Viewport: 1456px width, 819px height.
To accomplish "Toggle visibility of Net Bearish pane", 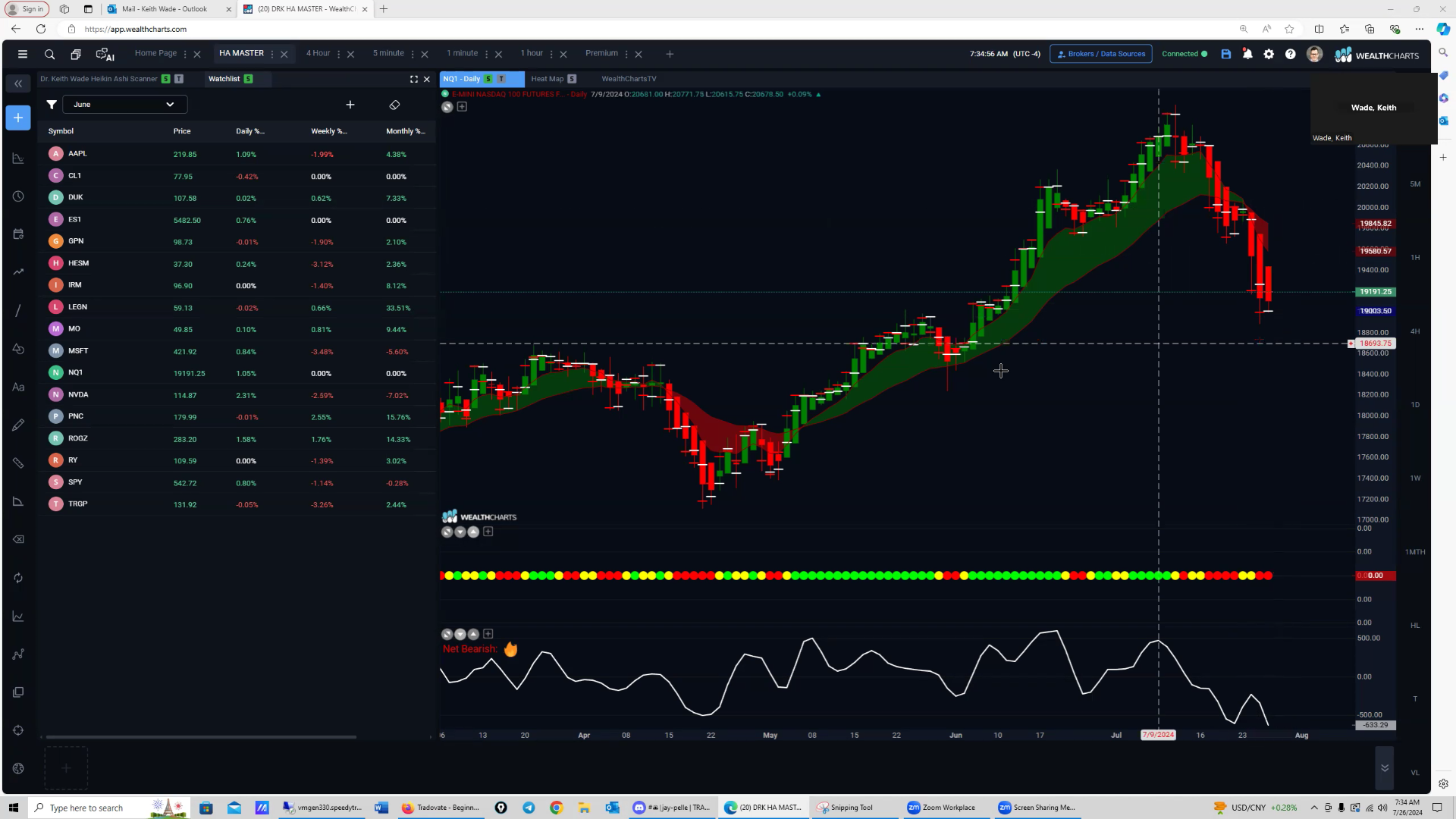I will [447, 634].
